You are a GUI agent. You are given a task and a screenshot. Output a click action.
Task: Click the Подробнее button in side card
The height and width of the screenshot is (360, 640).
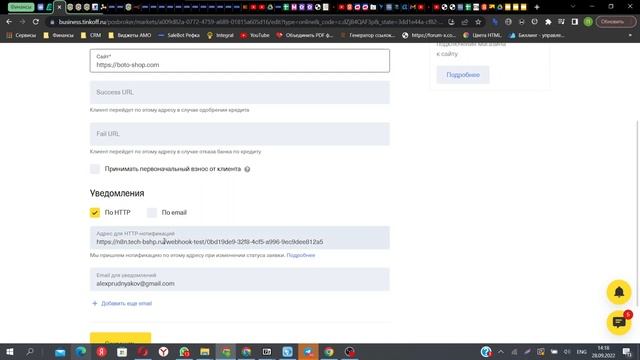[x=463, y=75]
